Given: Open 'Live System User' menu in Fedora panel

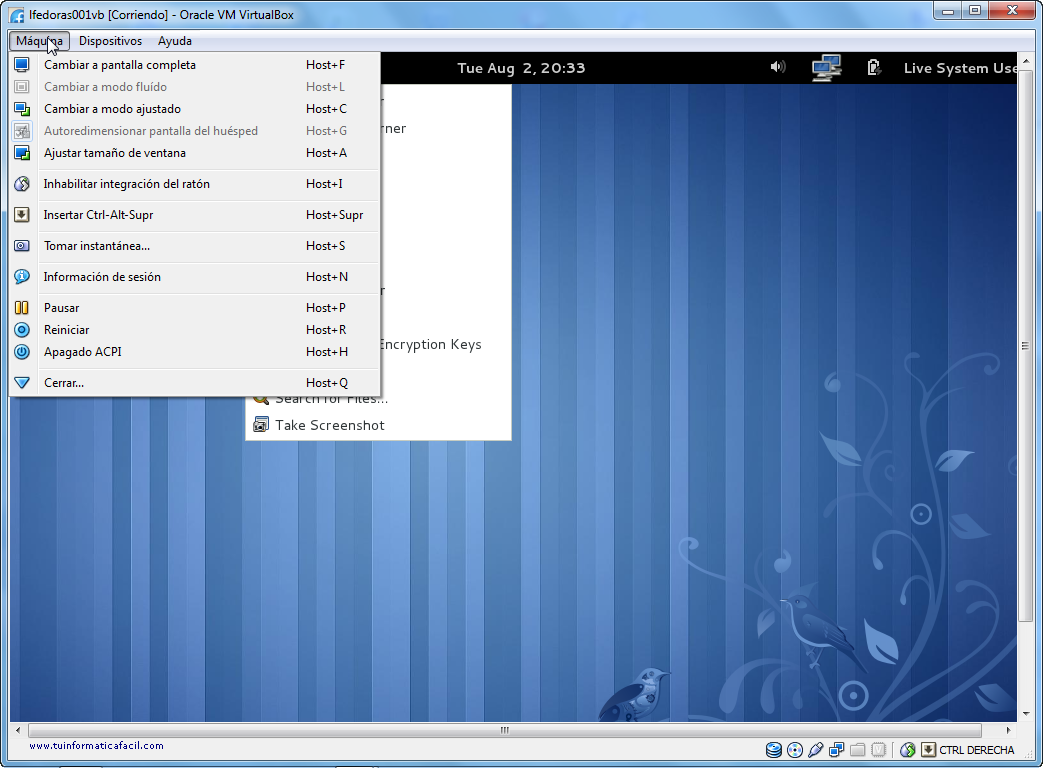Looking at the screenshot, I should [x=960, y=68].
